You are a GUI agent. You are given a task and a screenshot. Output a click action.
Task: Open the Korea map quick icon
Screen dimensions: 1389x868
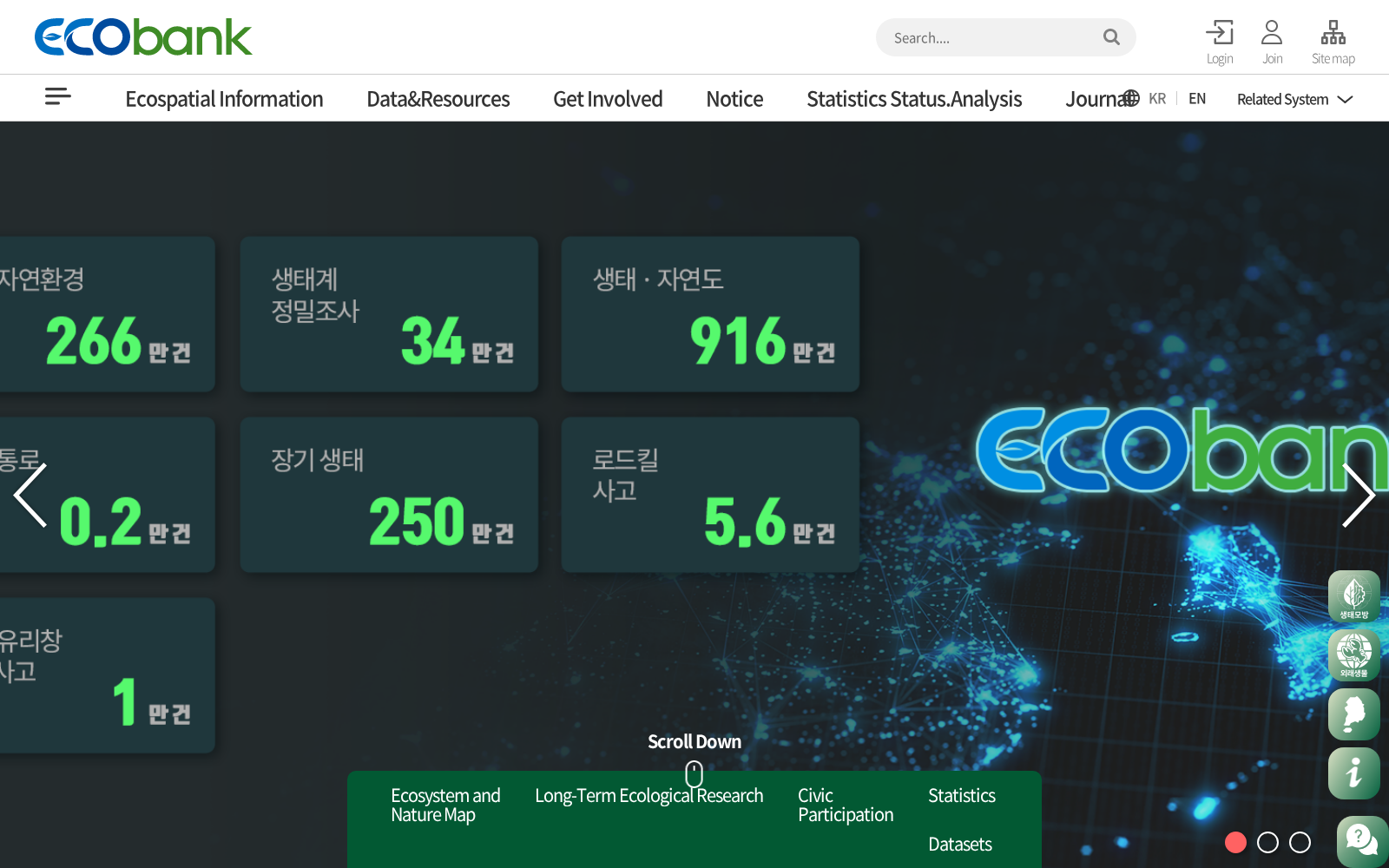tap(1354, 714)
